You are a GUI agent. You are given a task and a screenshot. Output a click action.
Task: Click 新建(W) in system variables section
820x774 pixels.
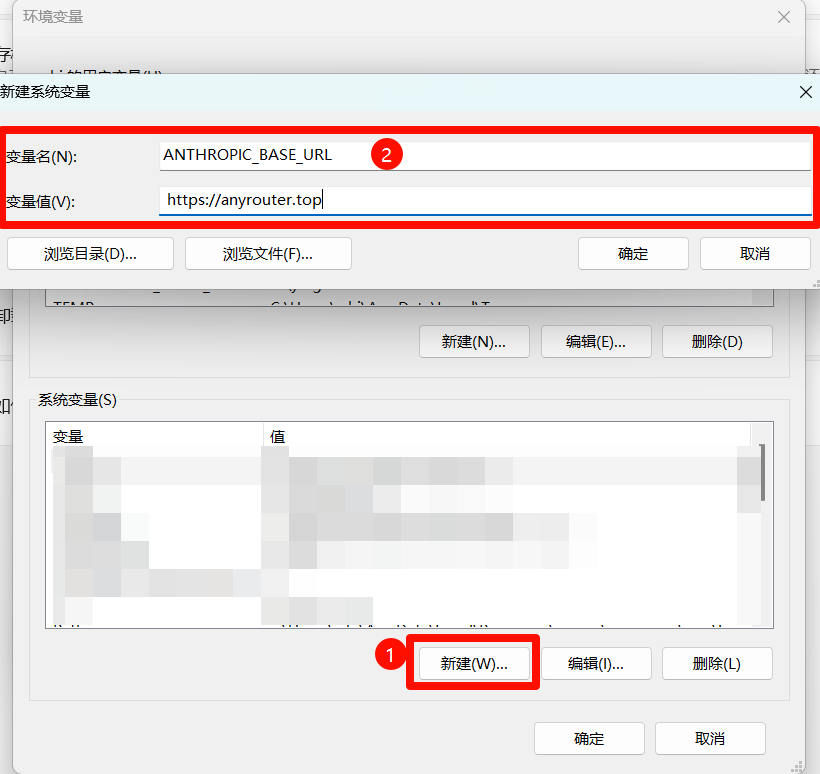(x=474, y=664)
